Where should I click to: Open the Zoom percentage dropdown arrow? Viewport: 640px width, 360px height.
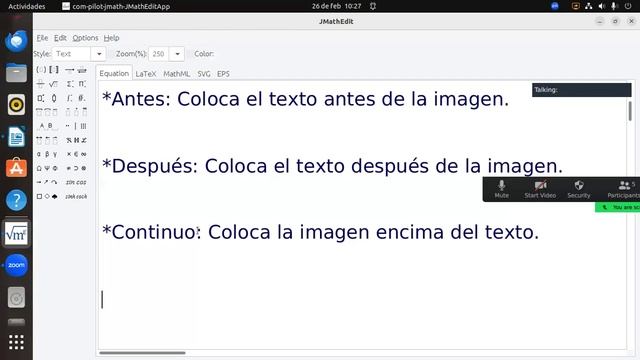click(x=177, y=54)
